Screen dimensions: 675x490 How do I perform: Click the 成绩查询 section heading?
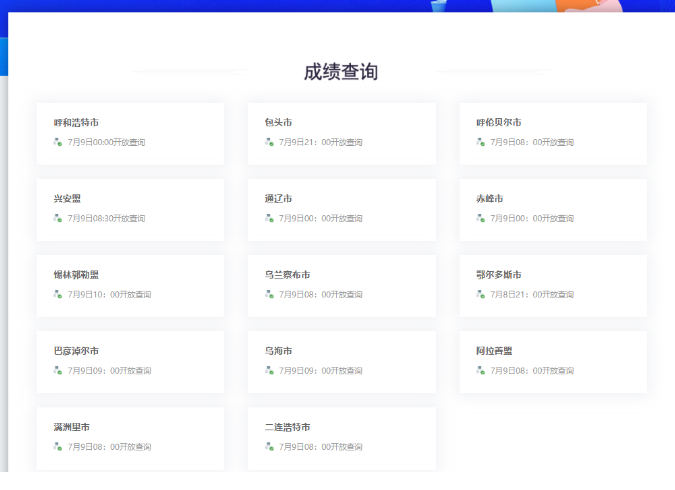(341, 72)
